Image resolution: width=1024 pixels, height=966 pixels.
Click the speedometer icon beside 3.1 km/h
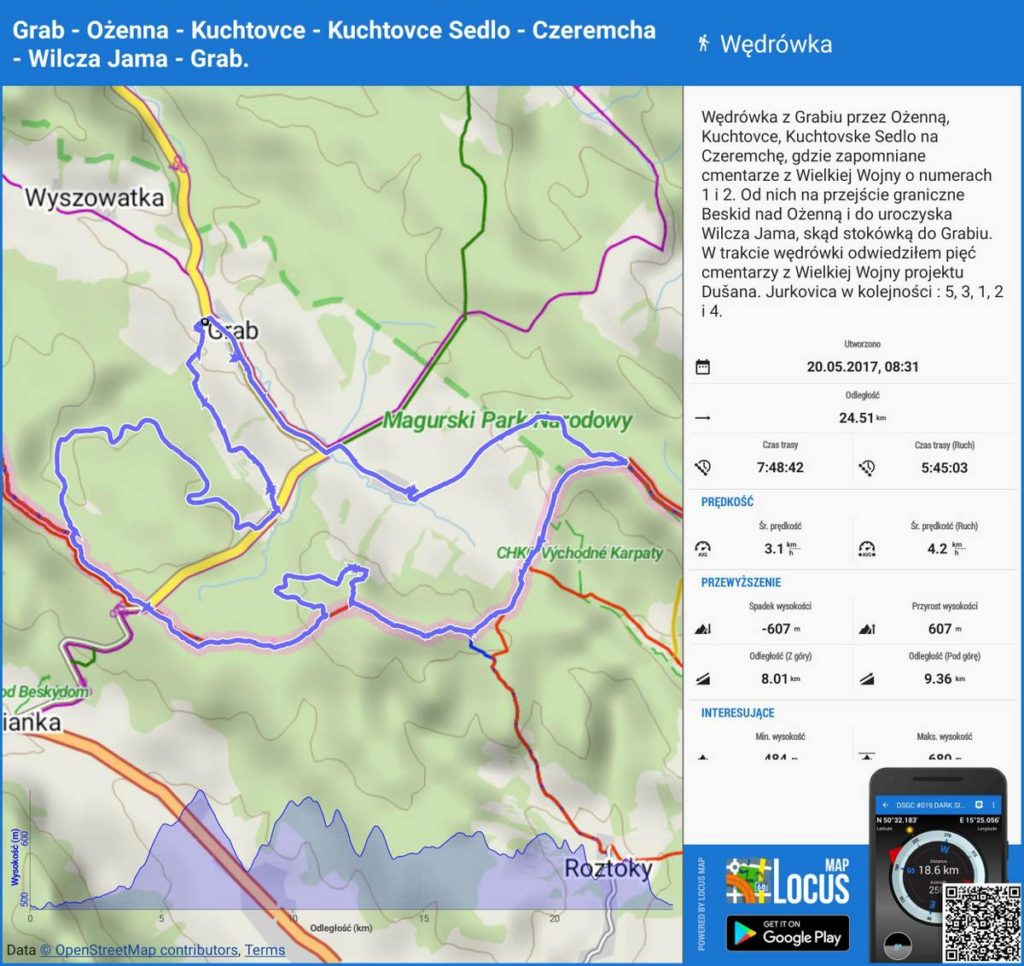703,548
